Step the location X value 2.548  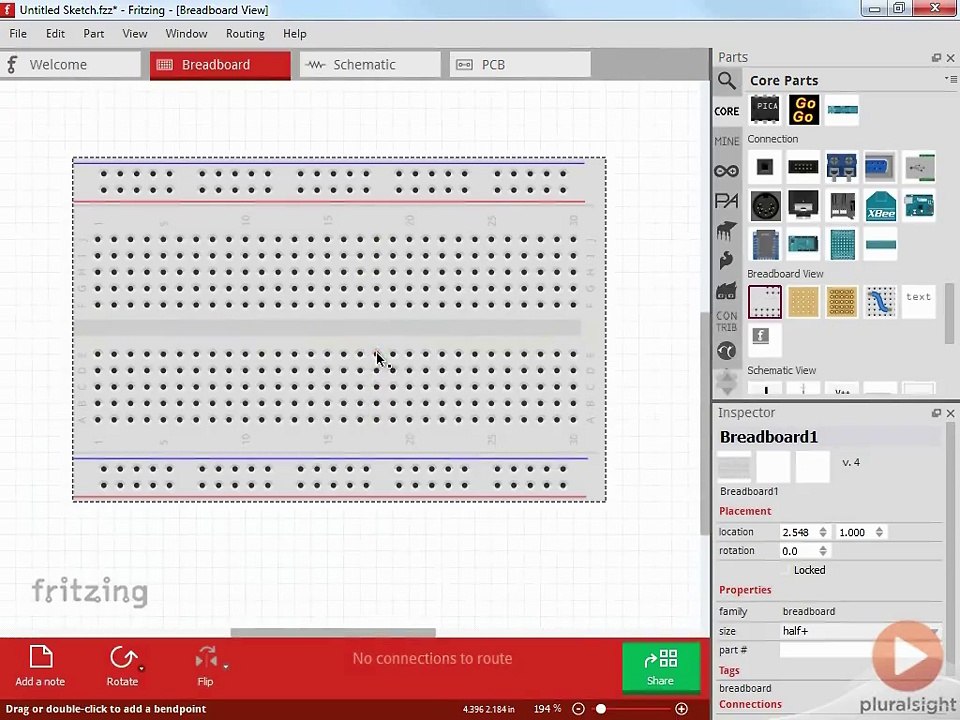point(823,532)
